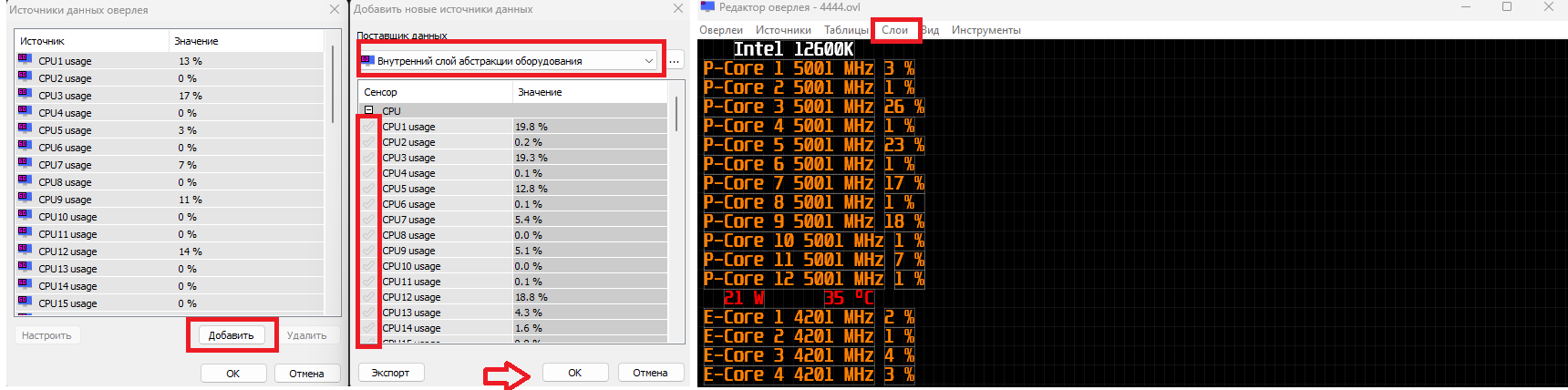Click the icon beside CPU5 usage in sources list
Image resolution: width=1568 pixels, height=390 pixels.
[x=25, y=128]
